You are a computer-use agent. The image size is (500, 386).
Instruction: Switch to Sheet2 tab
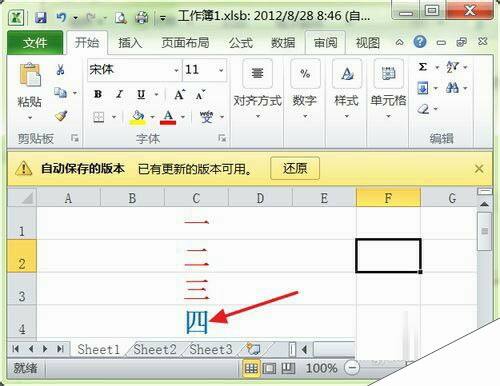(155, 349)
